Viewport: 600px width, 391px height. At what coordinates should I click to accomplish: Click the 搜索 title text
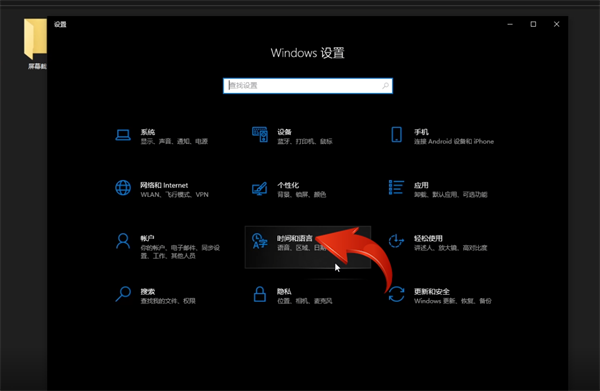[x=147, y=292]
